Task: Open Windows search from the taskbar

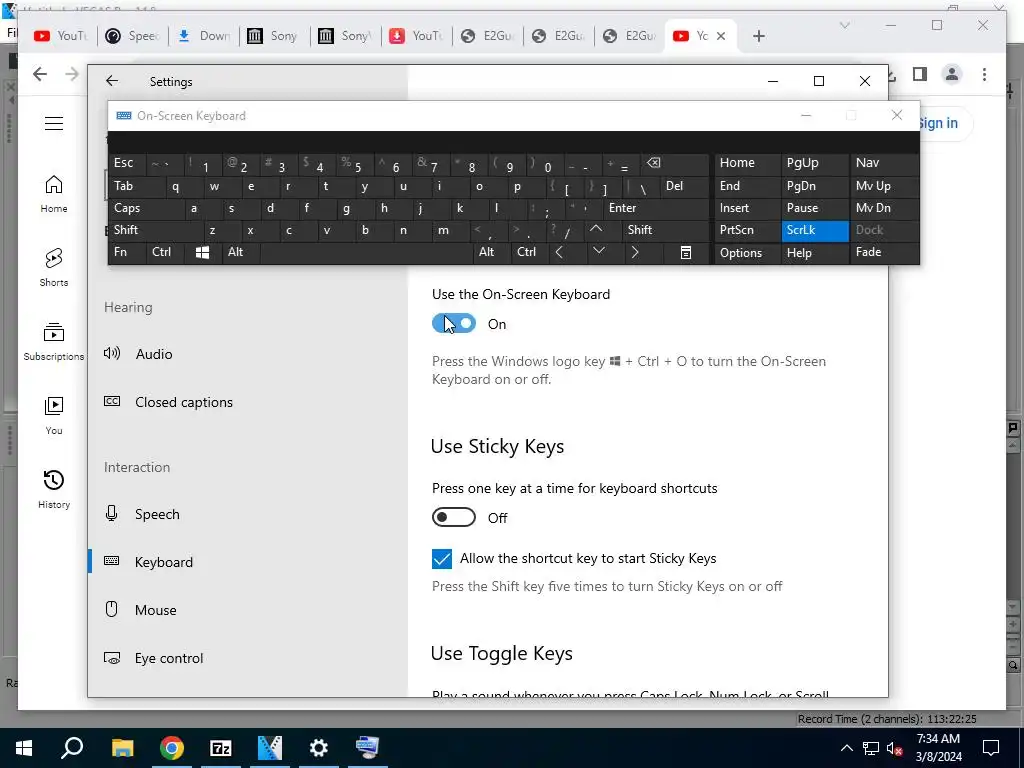Action: coord(72,748)
